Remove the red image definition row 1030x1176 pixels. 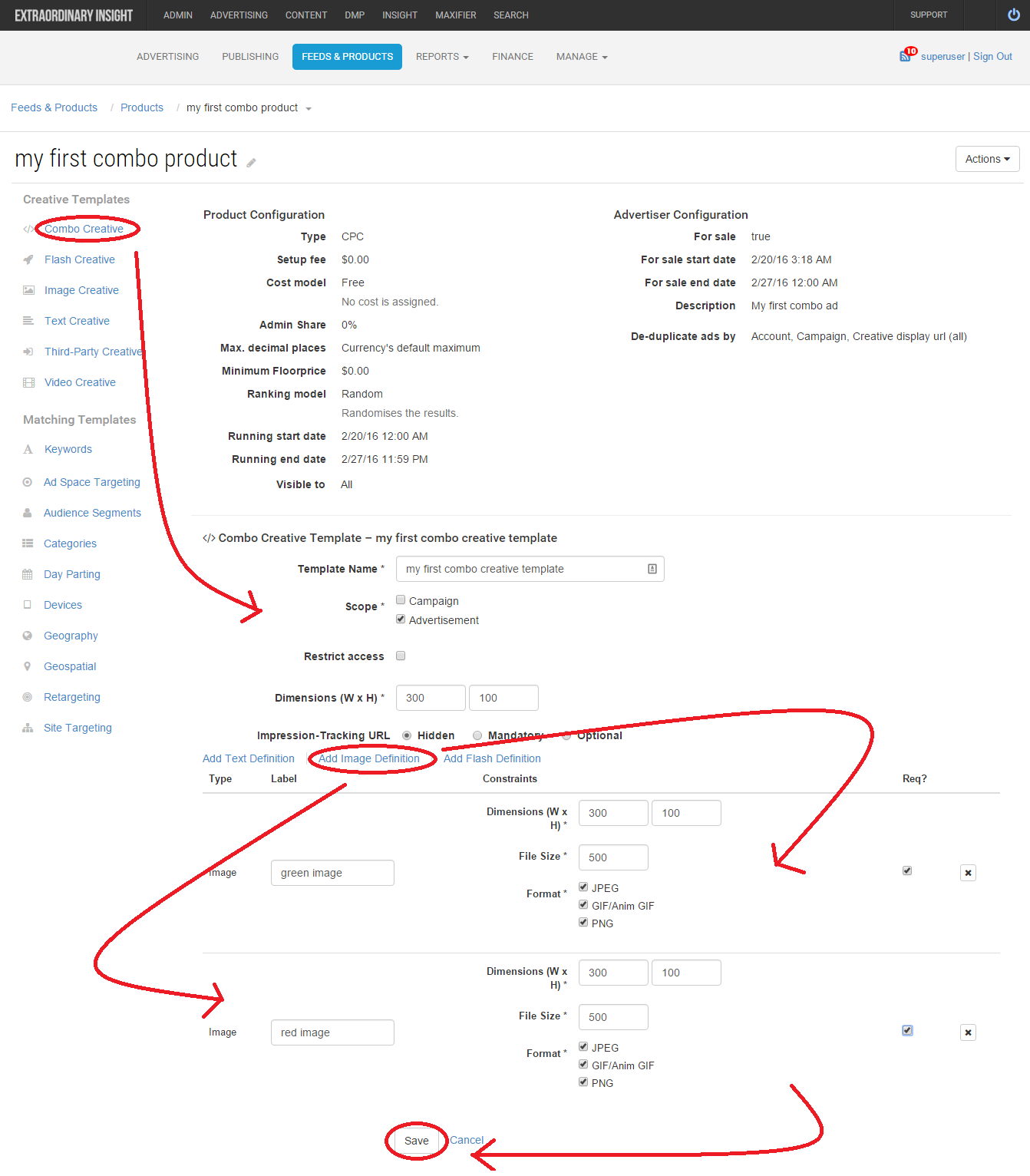(968, 1032)
